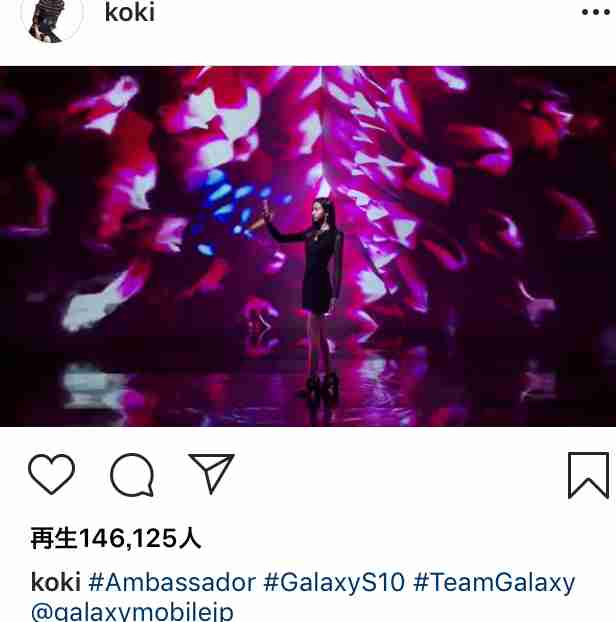
Task: Open the koki username in the post header
Action: pos(130,13)
